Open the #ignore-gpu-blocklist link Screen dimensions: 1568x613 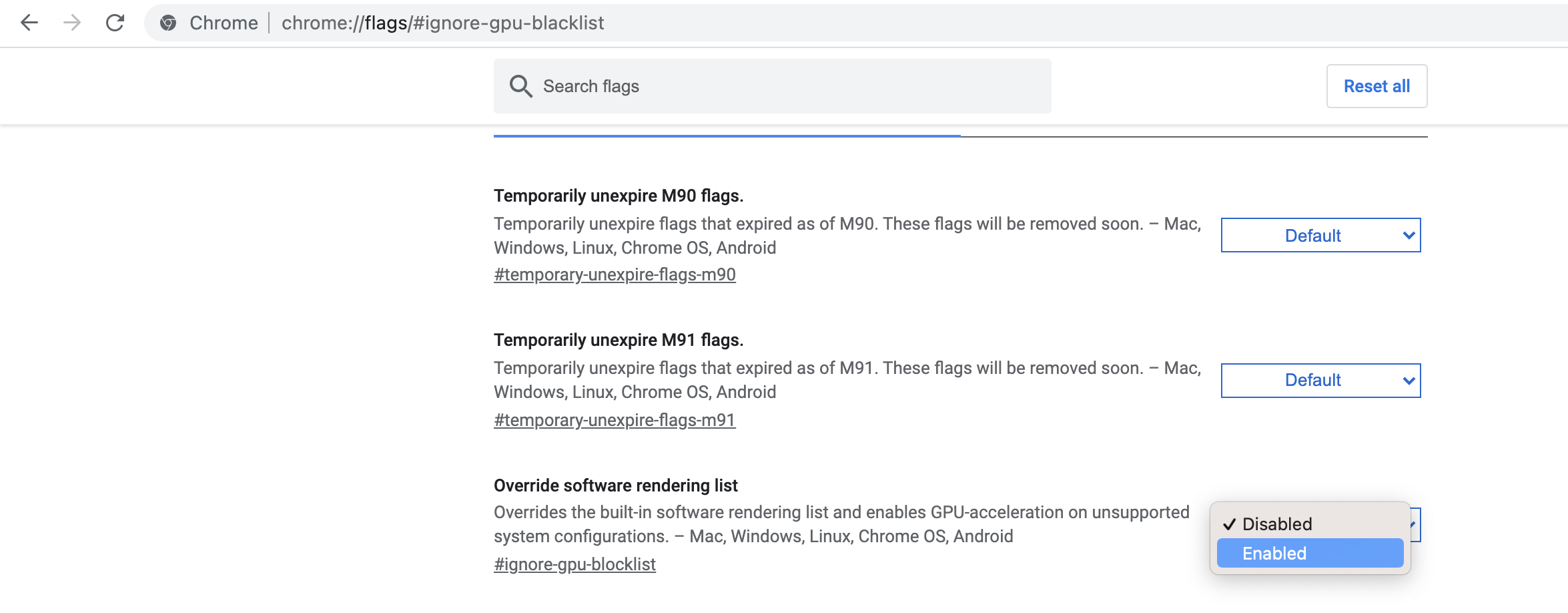click(x=574, y=564)
